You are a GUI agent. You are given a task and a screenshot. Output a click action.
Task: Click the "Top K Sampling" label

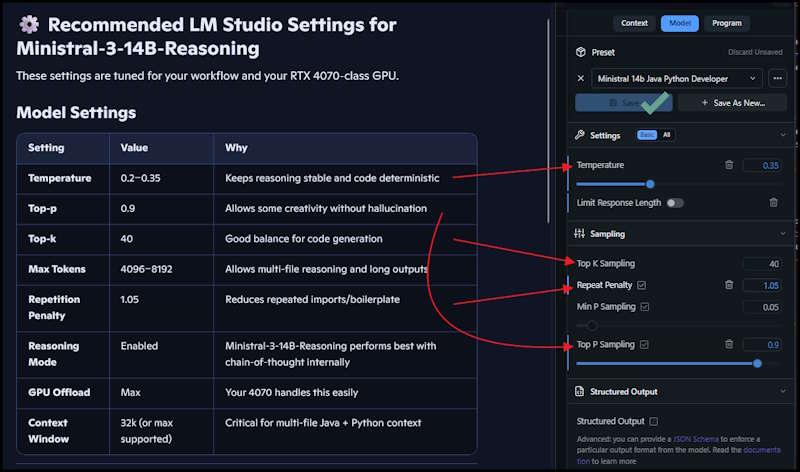tap(606, 263)
